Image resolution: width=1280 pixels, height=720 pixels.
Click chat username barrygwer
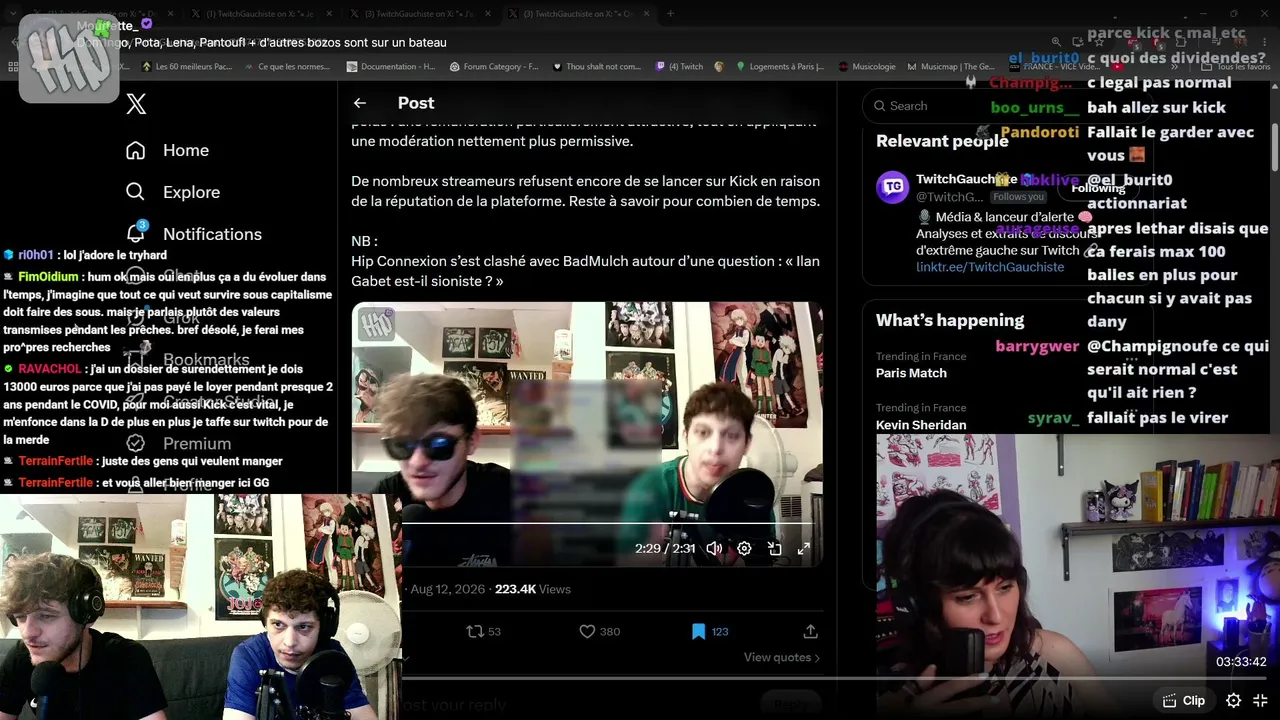click(1037, 346)
